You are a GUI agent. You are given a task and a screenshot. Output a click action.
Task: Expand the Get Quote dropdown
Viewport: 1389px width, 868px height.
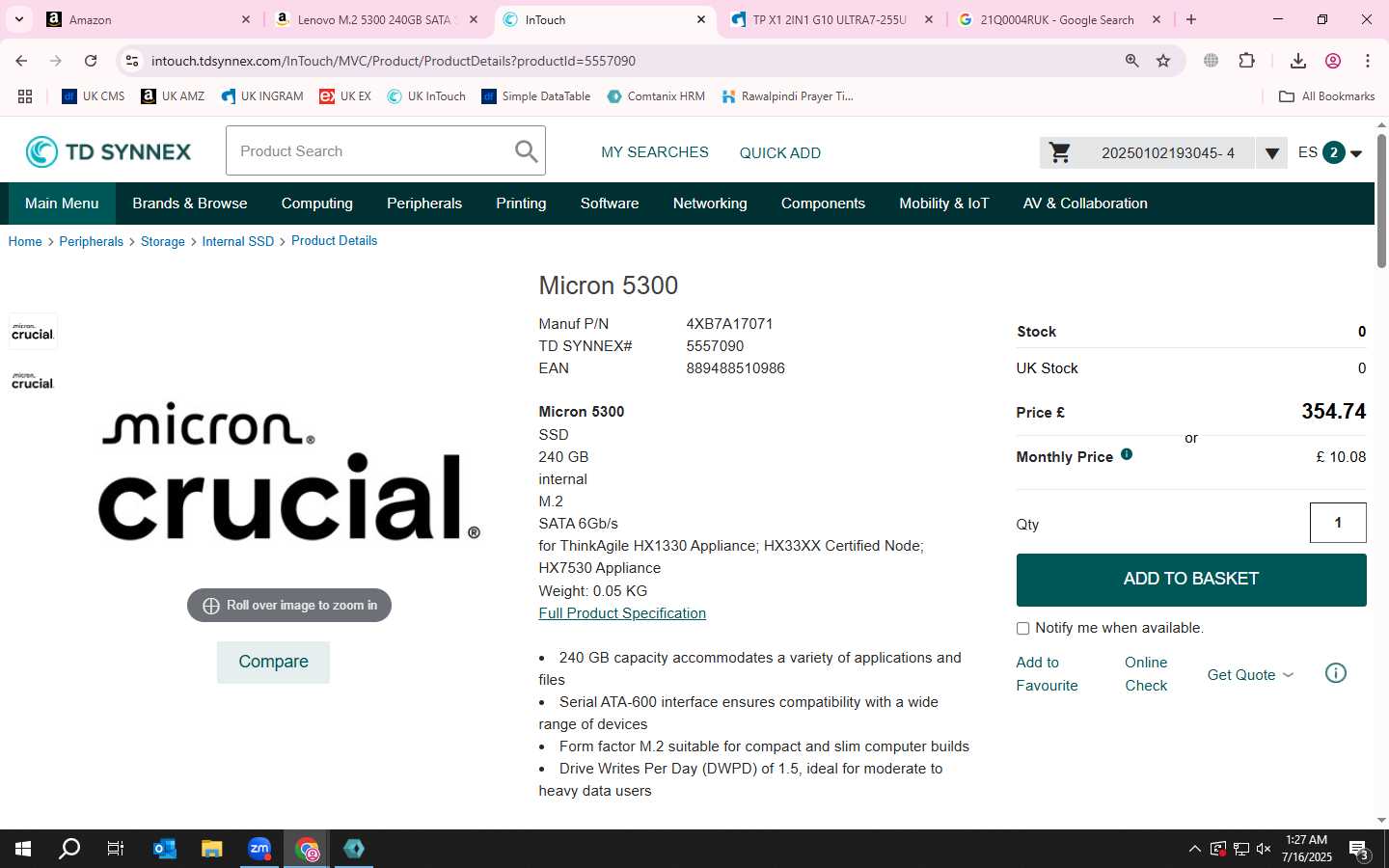[x=1250, y=674]
